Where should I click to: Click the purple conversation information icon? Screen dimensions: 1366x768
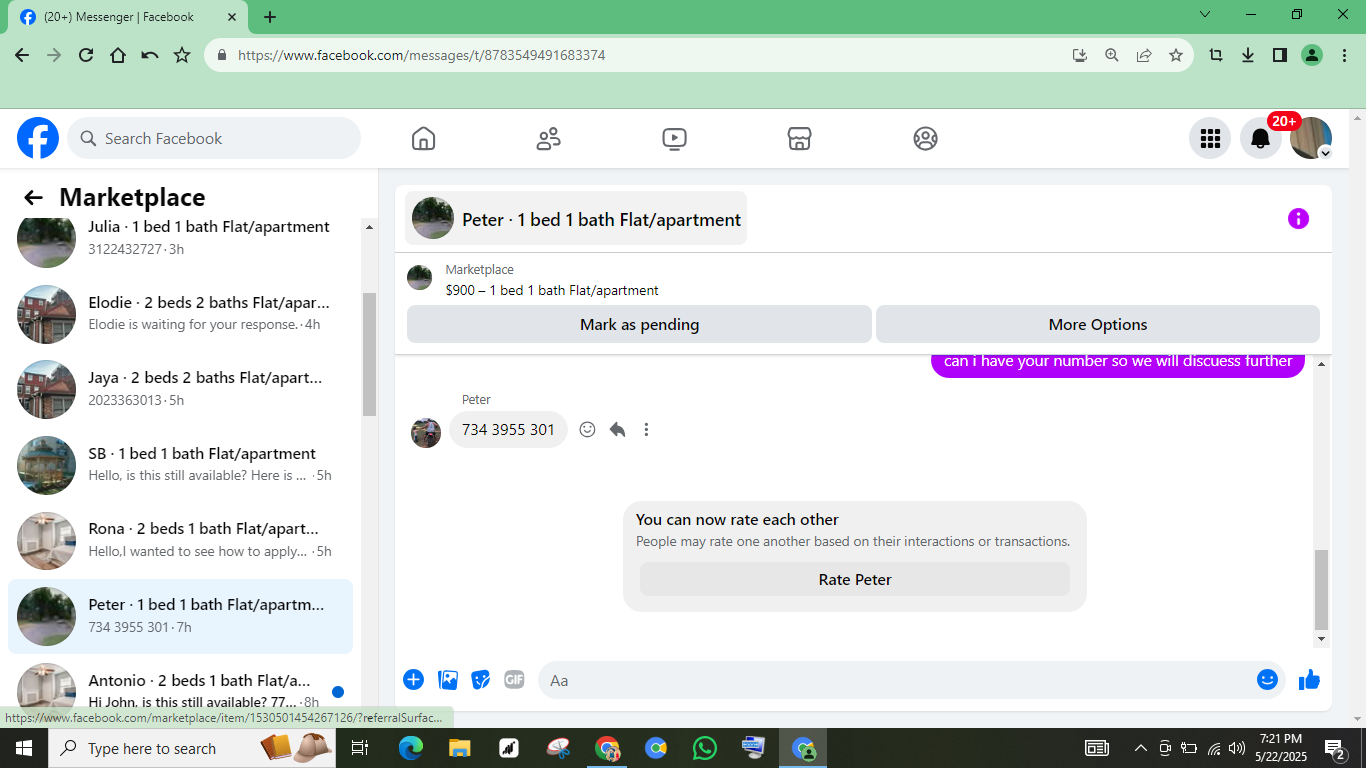tap(1298, 219)
